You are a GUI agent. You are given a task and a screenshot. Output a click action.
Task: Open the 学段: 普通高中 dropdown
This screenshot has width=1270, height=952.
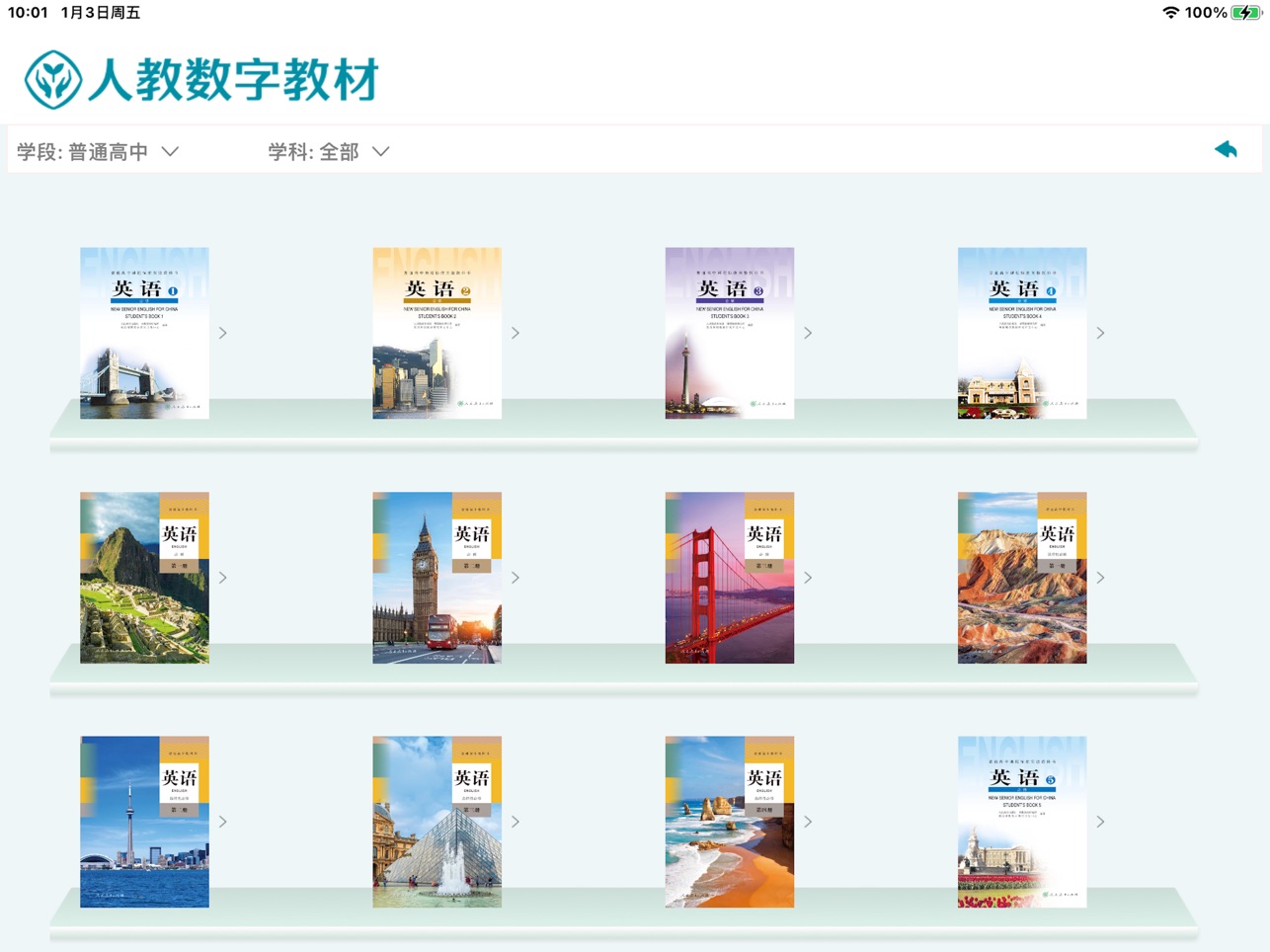[98, 152]
